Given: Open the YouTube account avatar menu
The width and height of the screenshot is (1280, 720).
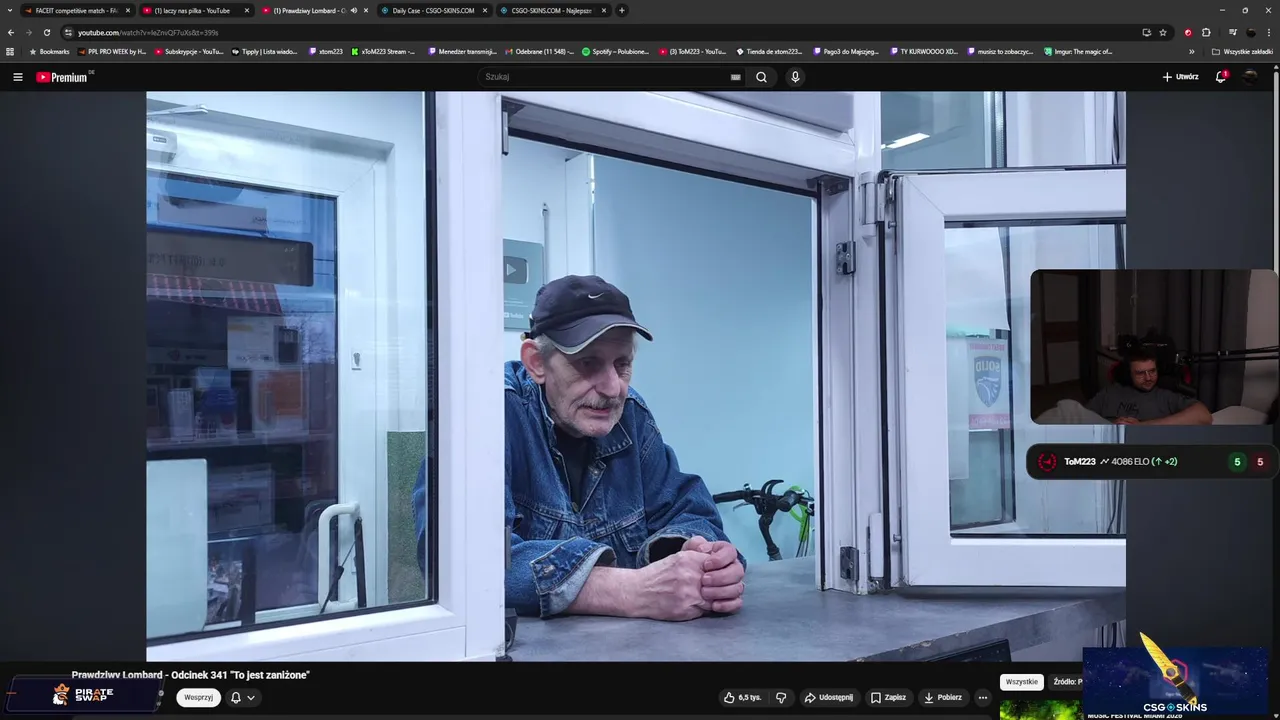Looking at the screenshot, I should [1251, 77].
